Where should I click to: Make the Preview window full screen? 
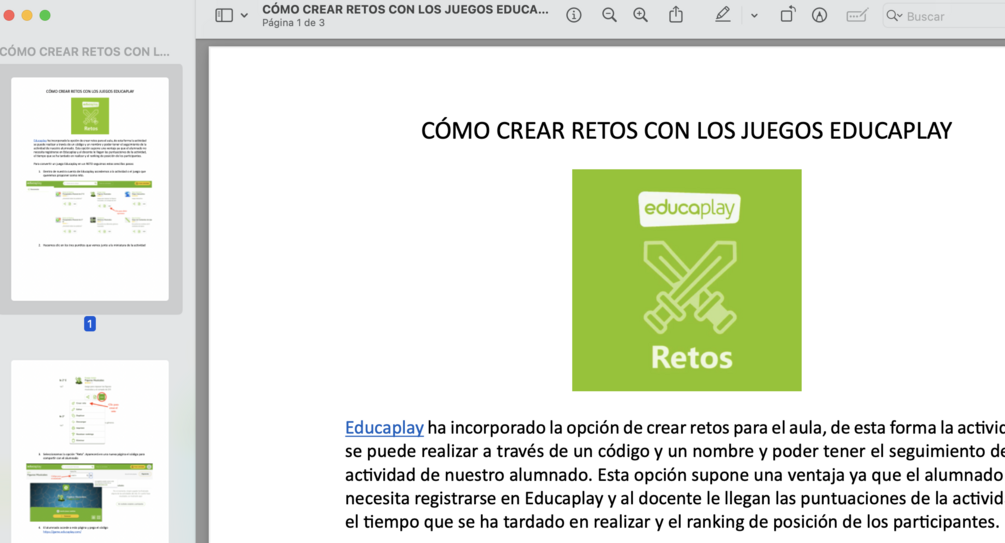[45, 15]
